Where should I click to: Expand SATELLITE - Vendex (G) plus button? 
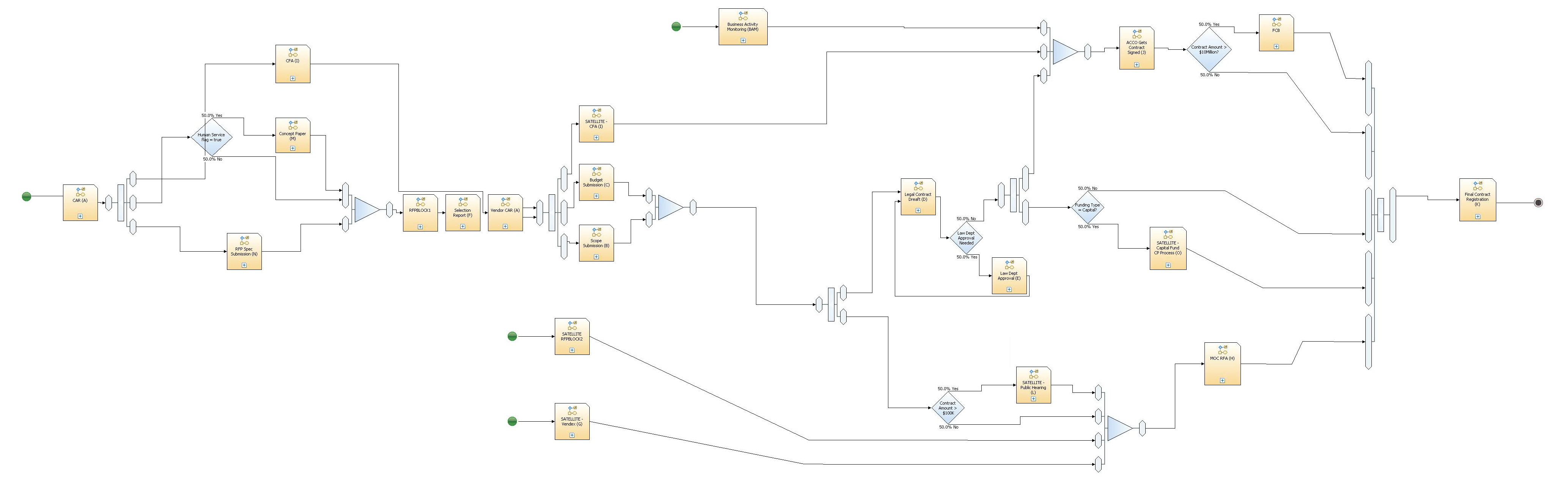point(571,435)
